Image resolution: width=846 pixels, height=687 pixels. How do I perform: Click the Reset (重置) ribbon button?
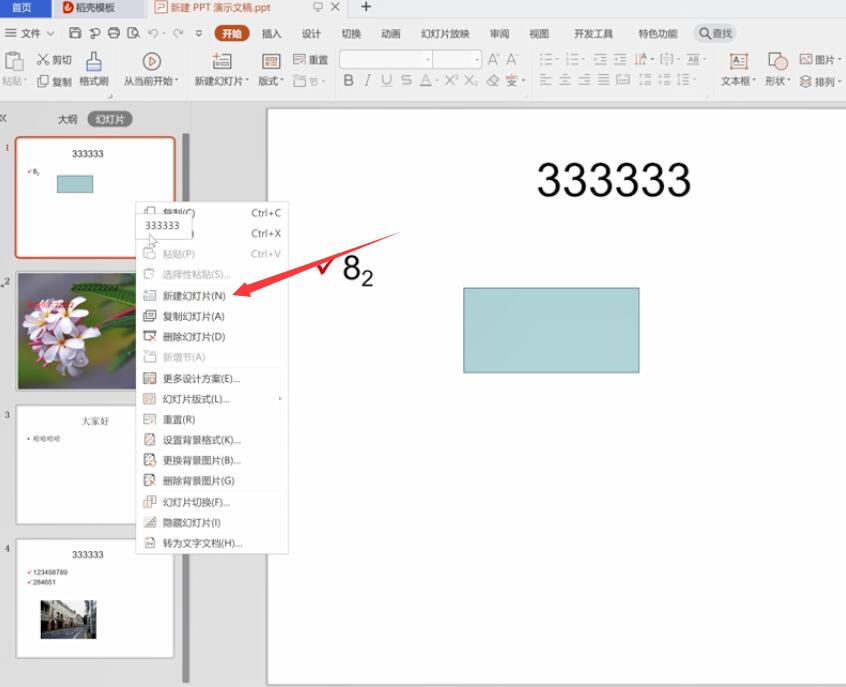[x=310, y=60]
